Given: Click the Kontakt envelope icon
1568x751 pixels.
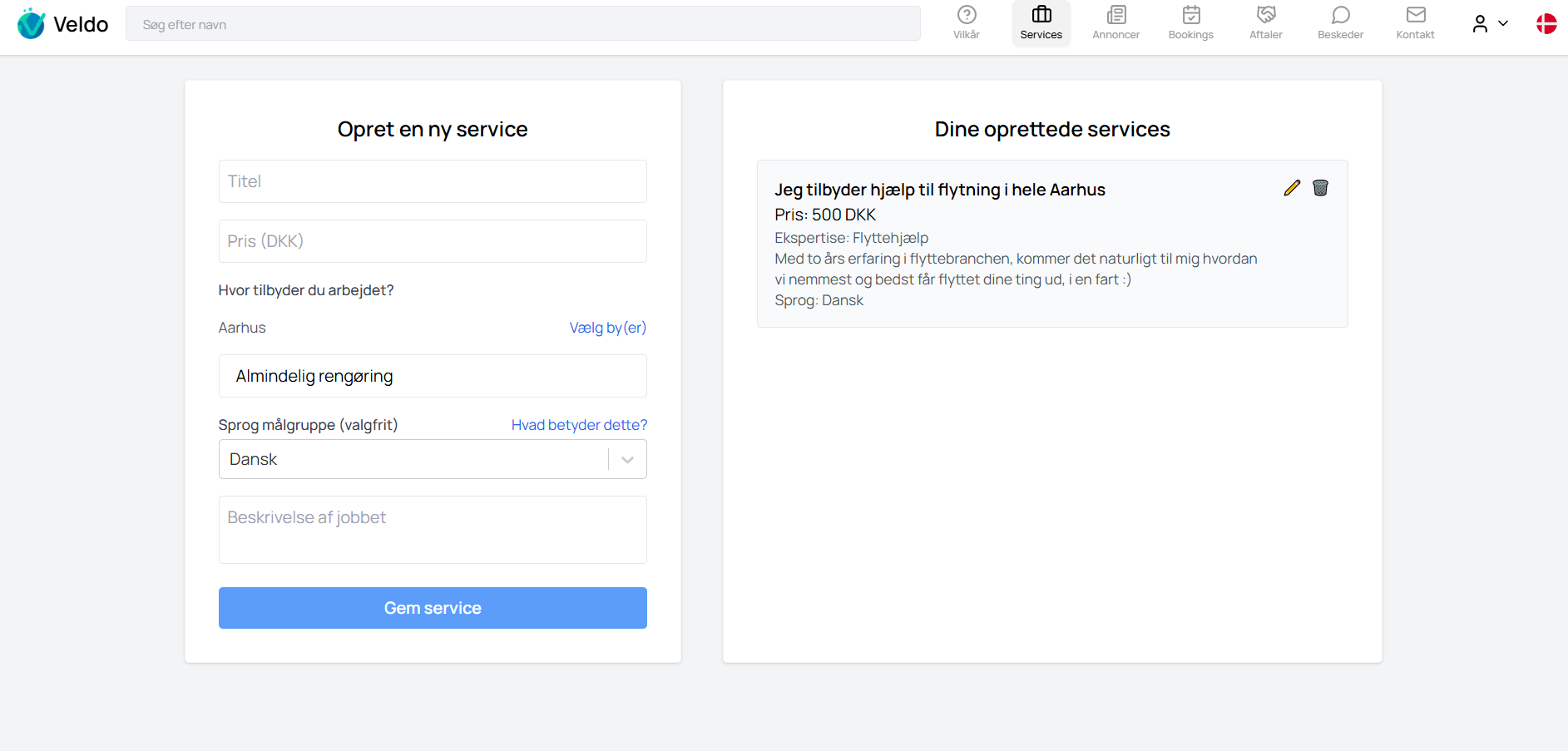Looking at the screenshot, I should point(1415,15).
